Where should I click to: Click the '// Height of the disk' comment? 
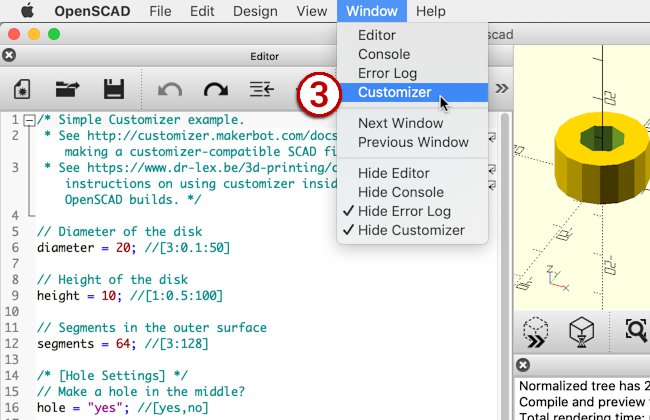[x=112, y=279]
